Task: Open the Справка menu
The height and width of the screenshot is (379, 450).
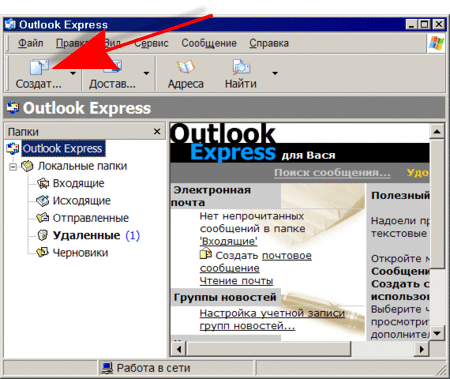Action: pos(269,43)
